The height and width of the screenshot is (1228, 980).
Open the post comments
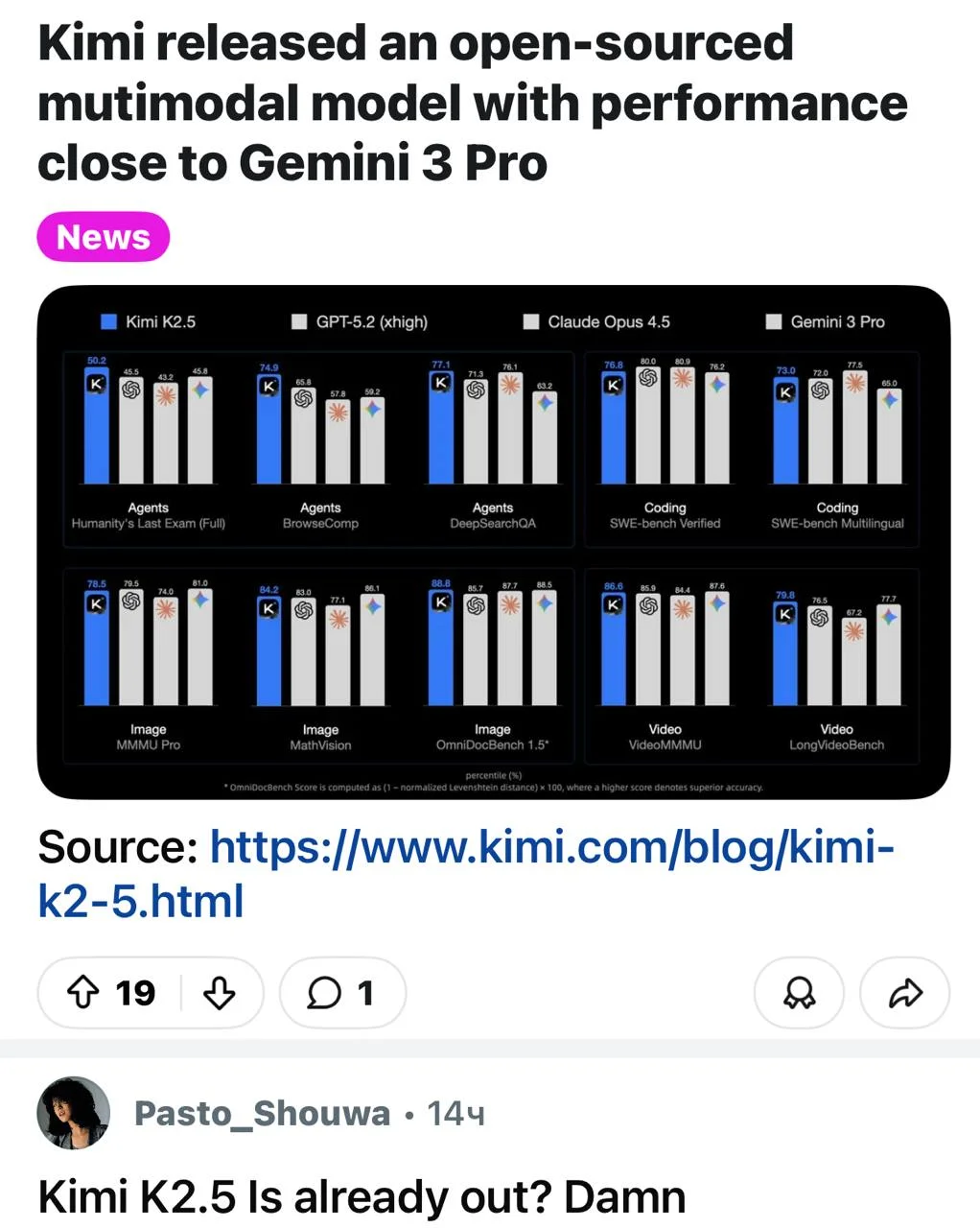(341, 993)
